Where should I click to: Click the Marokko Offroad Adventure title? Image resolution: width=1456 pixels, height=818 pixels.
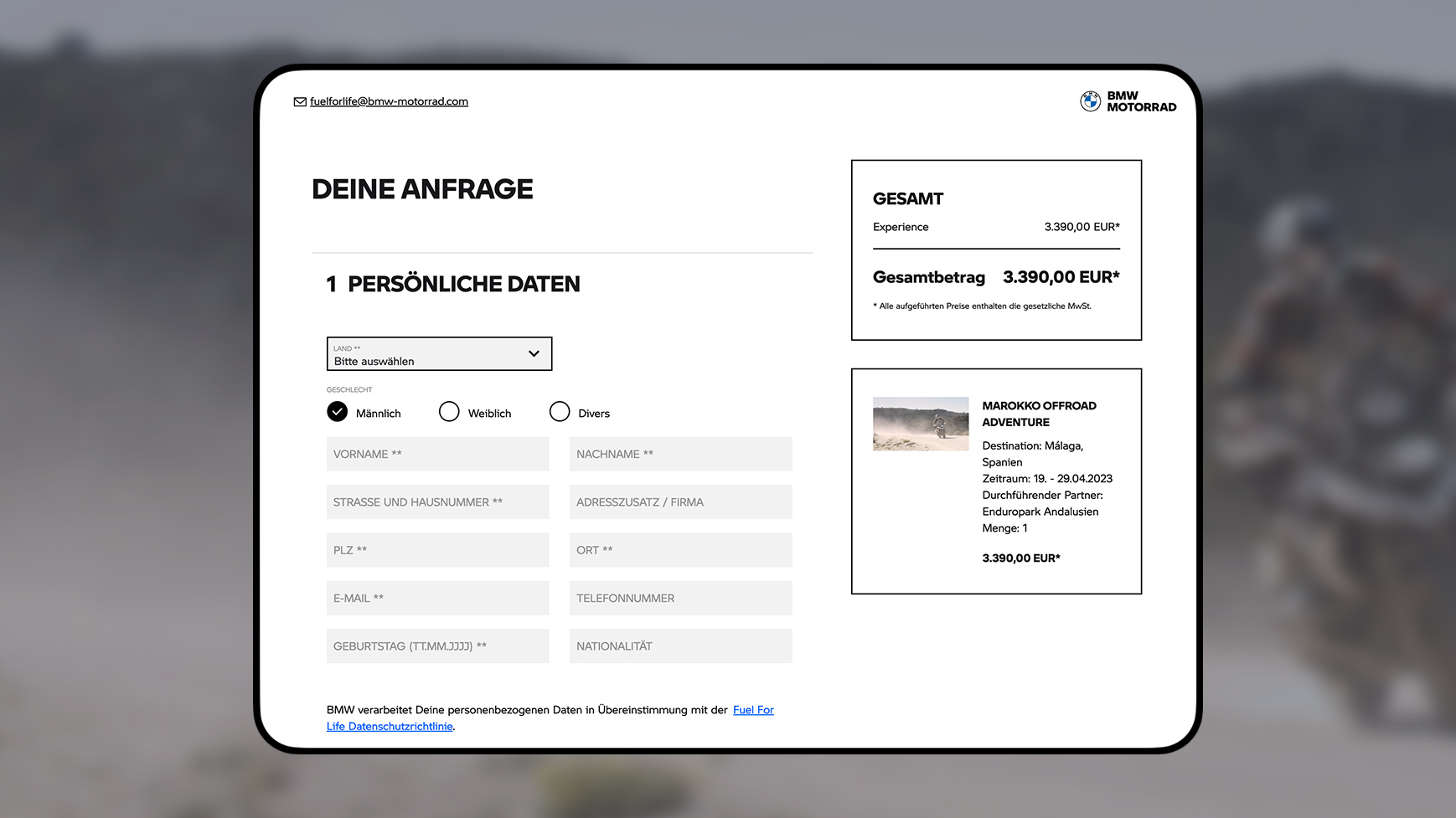pyautogui.click(x=1039, y=414)
